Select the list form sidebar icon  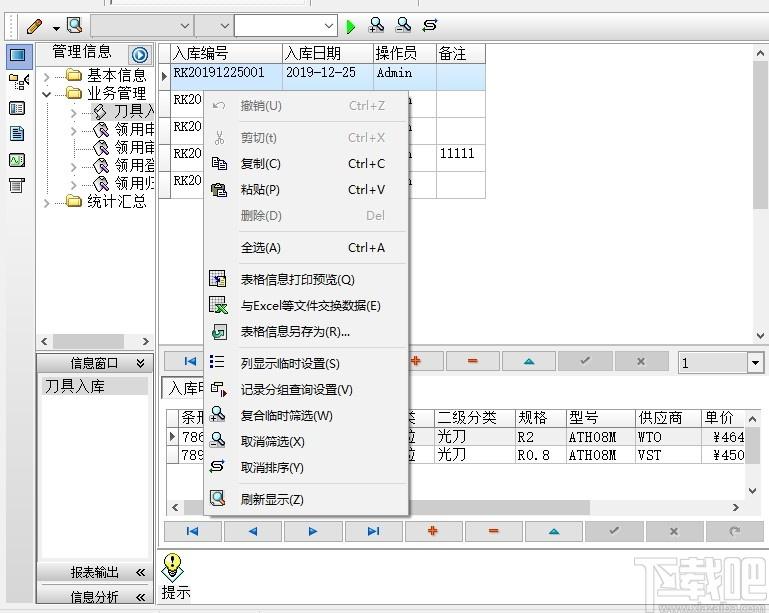[x=17, y=108]
